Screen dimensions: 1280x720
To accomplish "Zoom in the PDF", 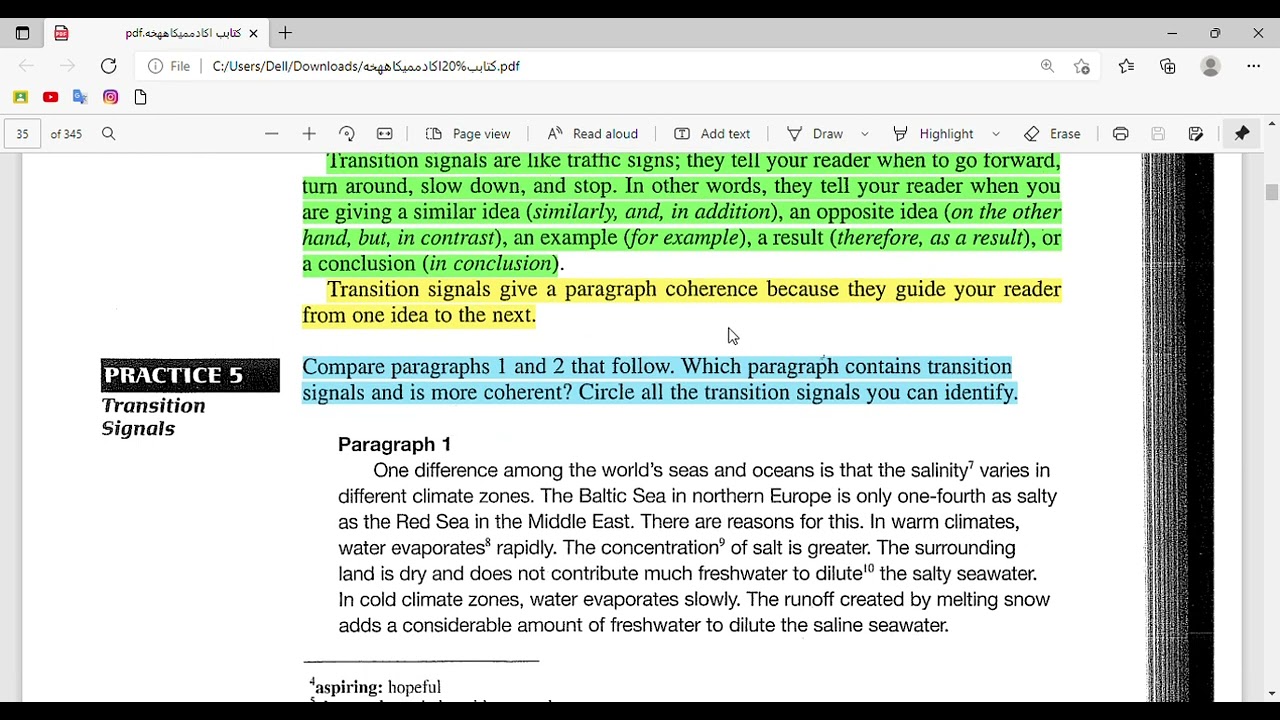I will [309, 134].
